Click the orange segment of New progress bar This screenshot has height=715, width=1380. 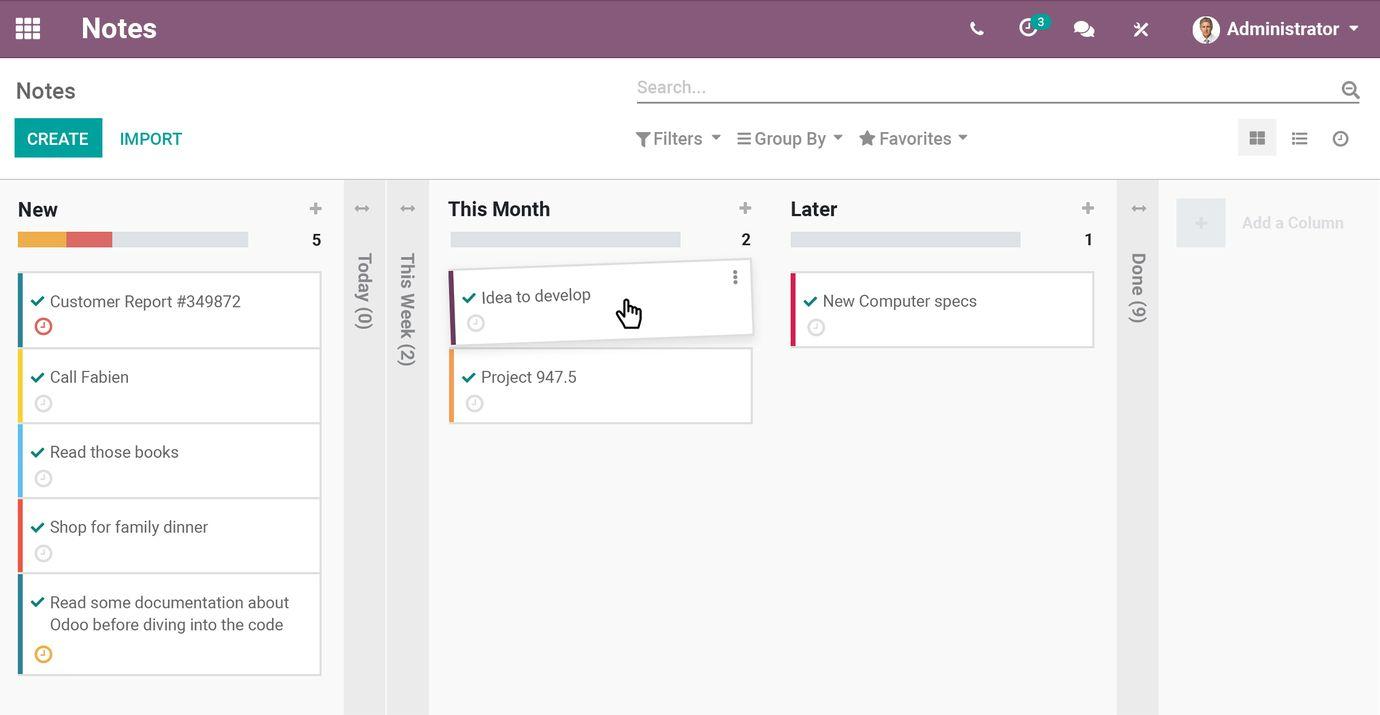point(42,240)
